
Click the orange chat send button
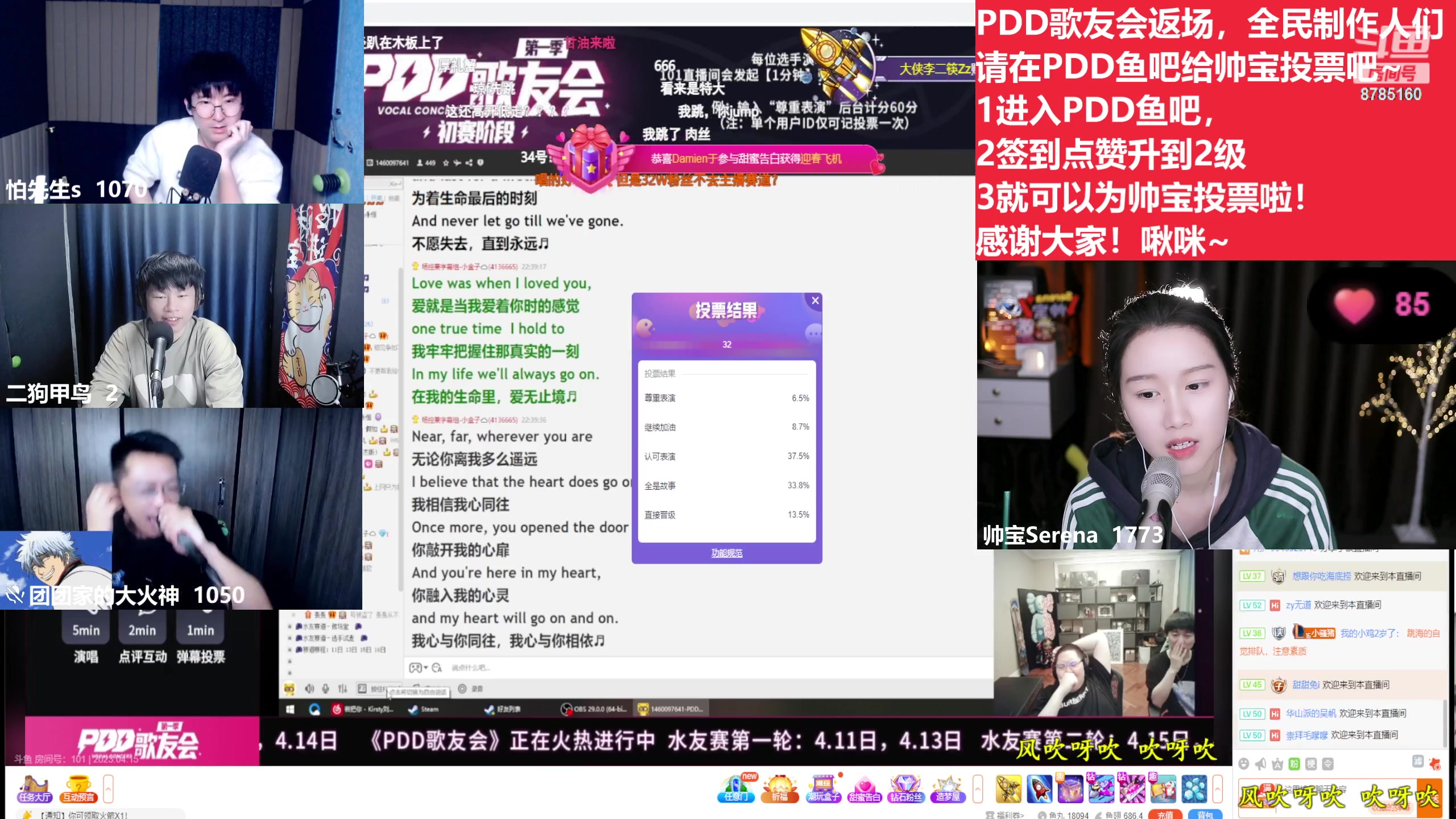1429,799
